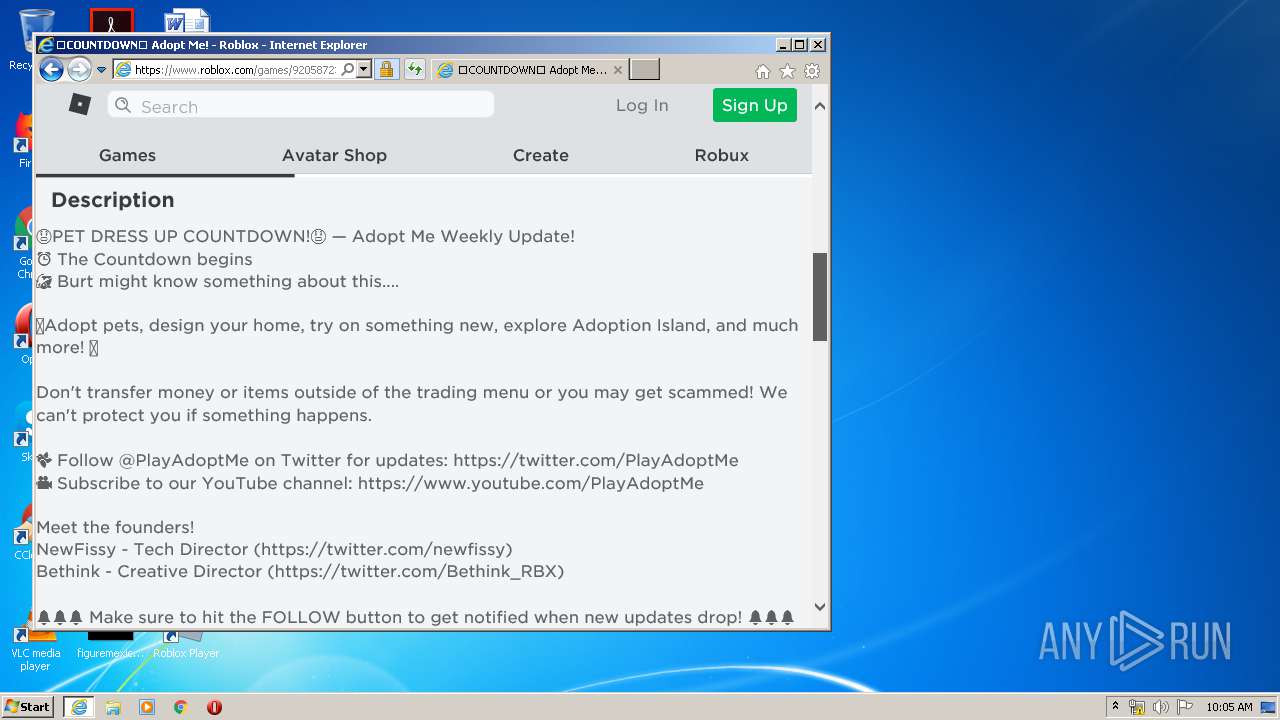Open the Internet Explorer Tools gear
Image resolution: width=1280 pixels, height=720 pixels.
tap(812, 71)
